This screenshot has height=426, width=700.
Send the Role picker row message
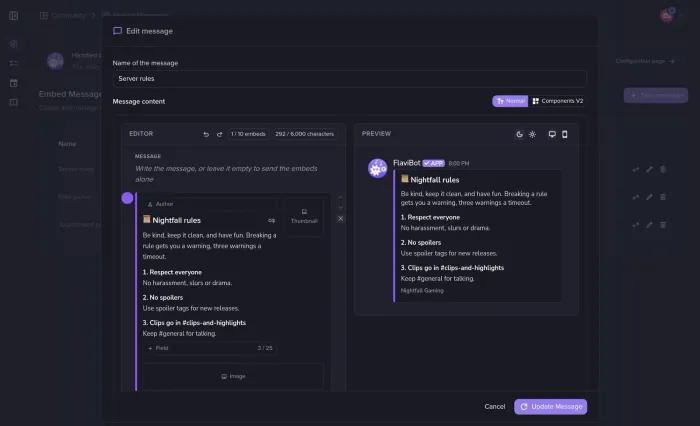pos(635,197)
